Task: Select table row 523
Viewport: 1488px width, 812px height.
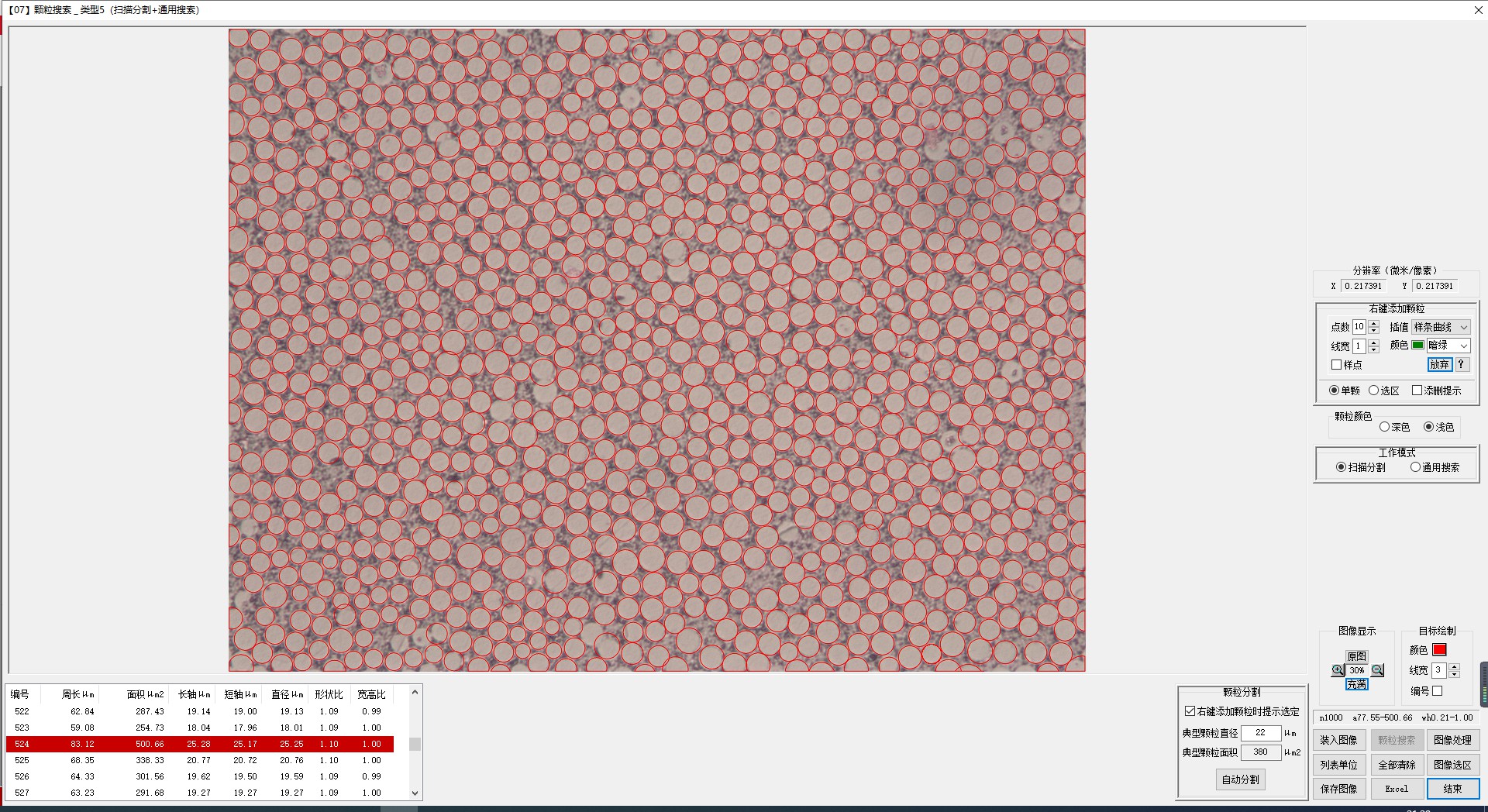Action: click(200, 728)
